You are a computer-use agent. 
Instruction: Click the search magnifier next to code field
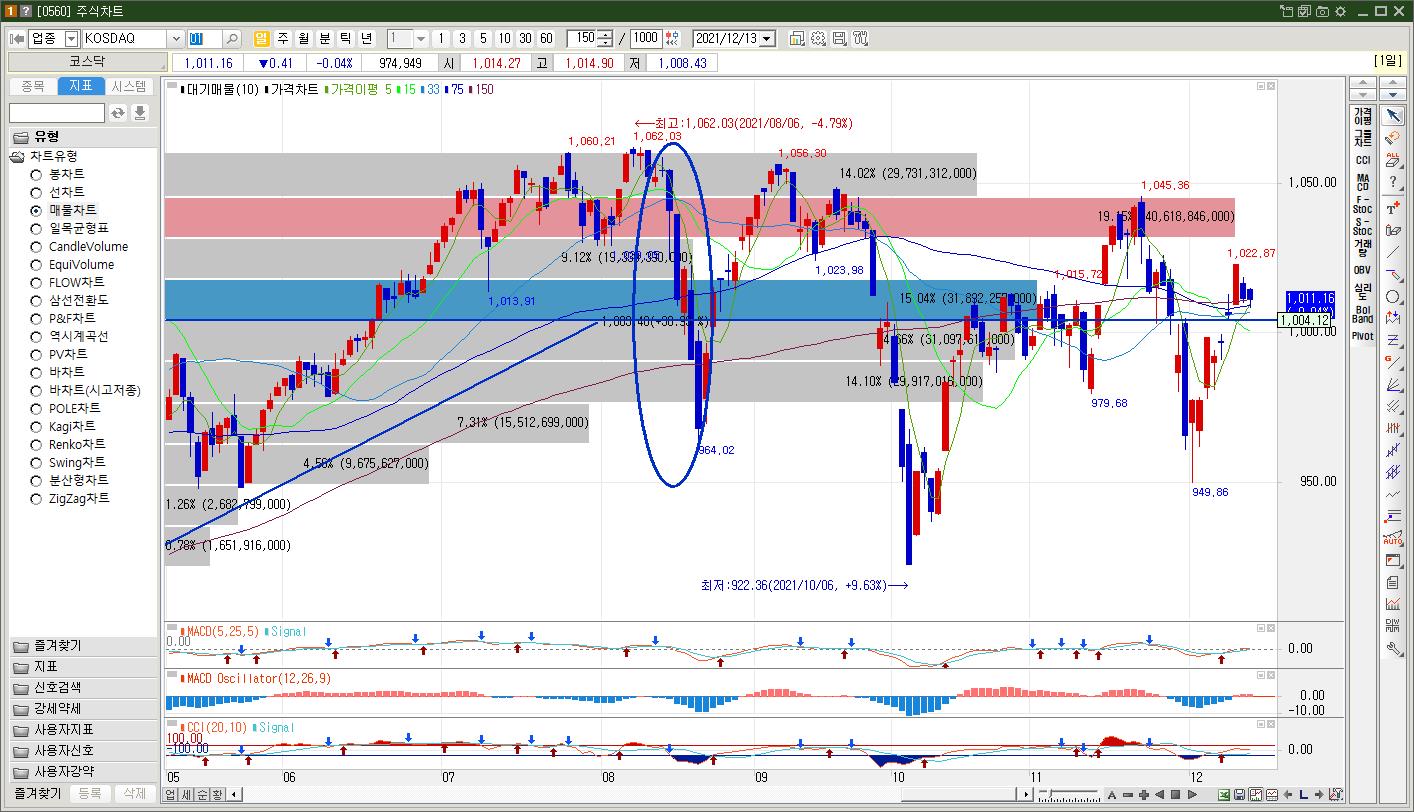coord(232,39)
